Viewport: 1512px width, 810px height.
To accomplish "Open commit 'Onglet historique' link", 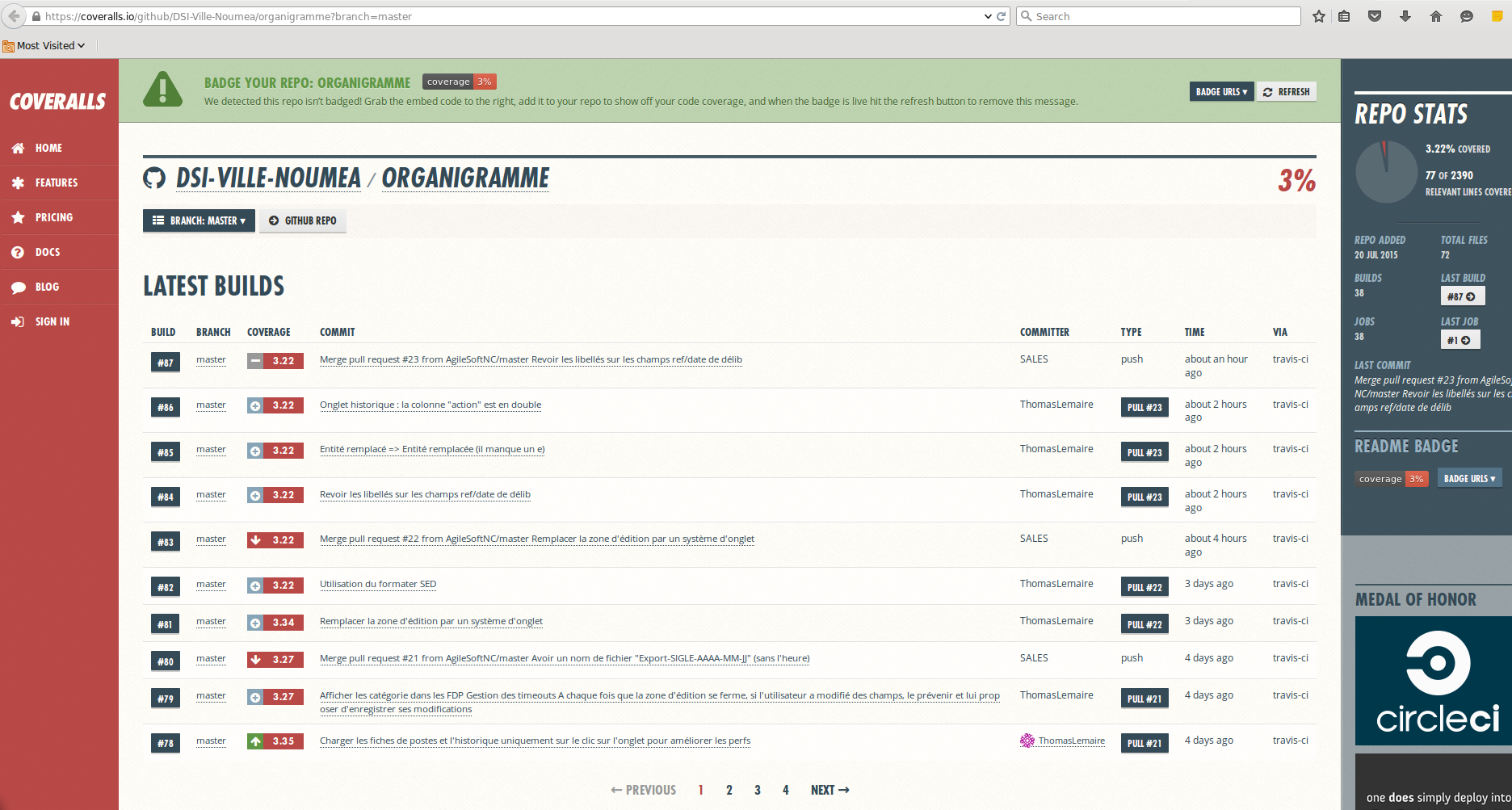I will pos(430,405).
